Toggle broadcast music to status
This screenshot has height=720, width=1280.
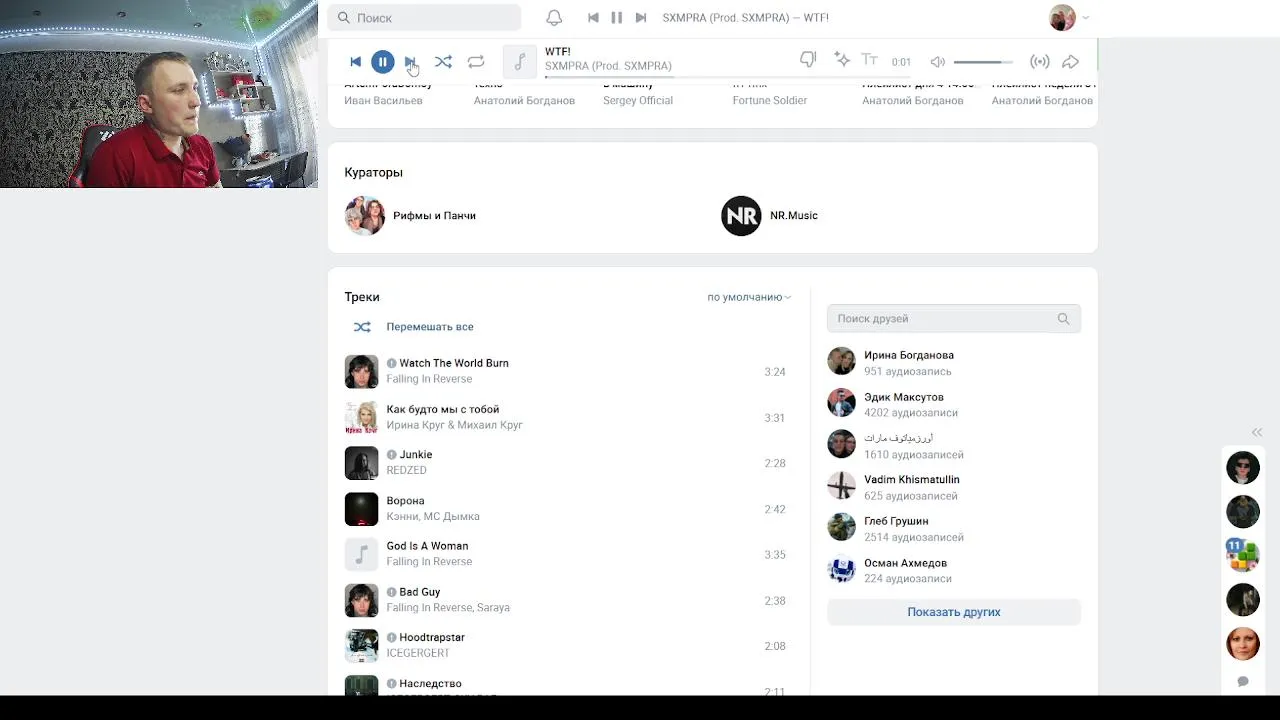1040,62
